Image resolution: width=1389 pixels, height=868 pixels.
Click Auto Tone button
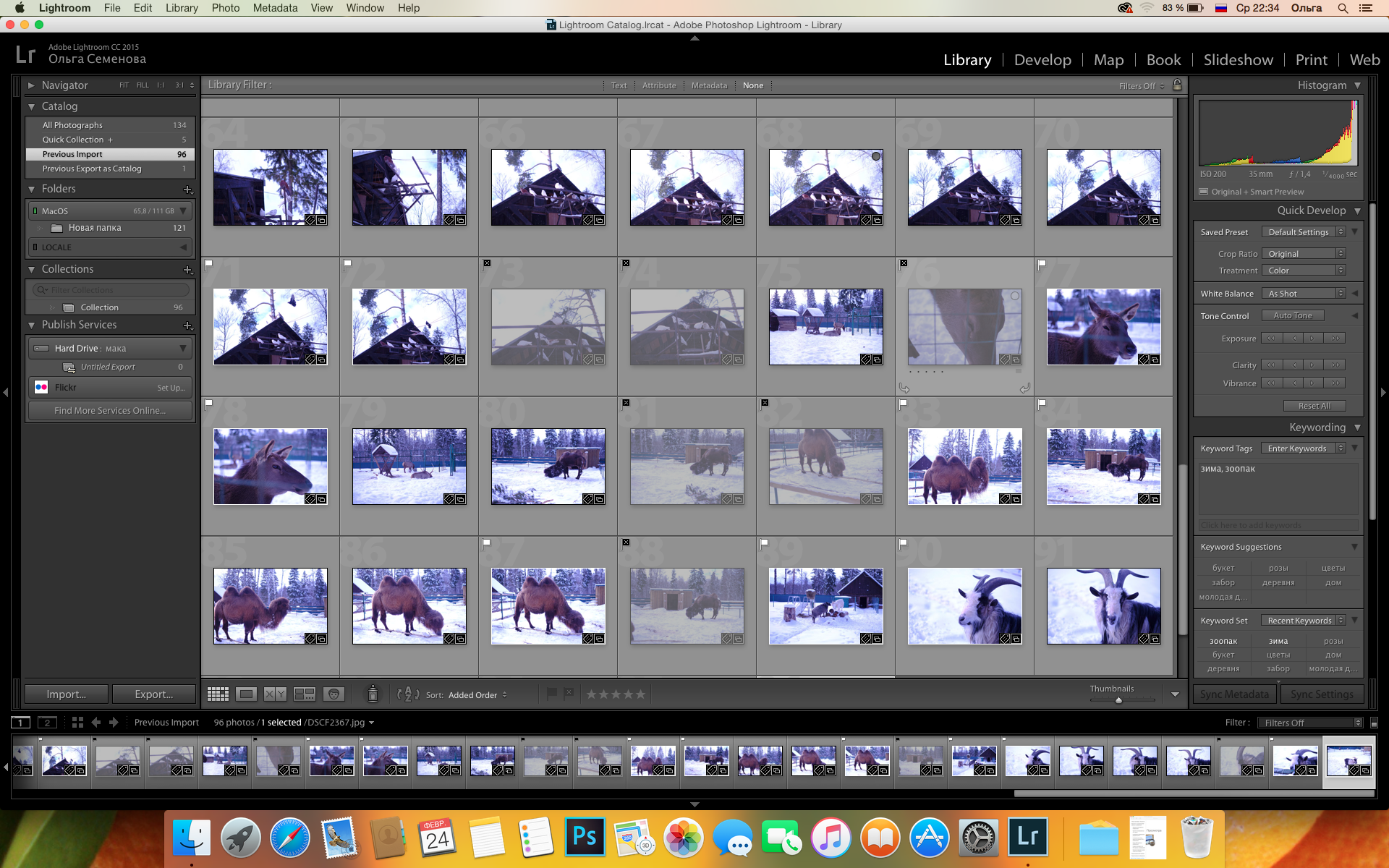click(x=1293, y=315)
